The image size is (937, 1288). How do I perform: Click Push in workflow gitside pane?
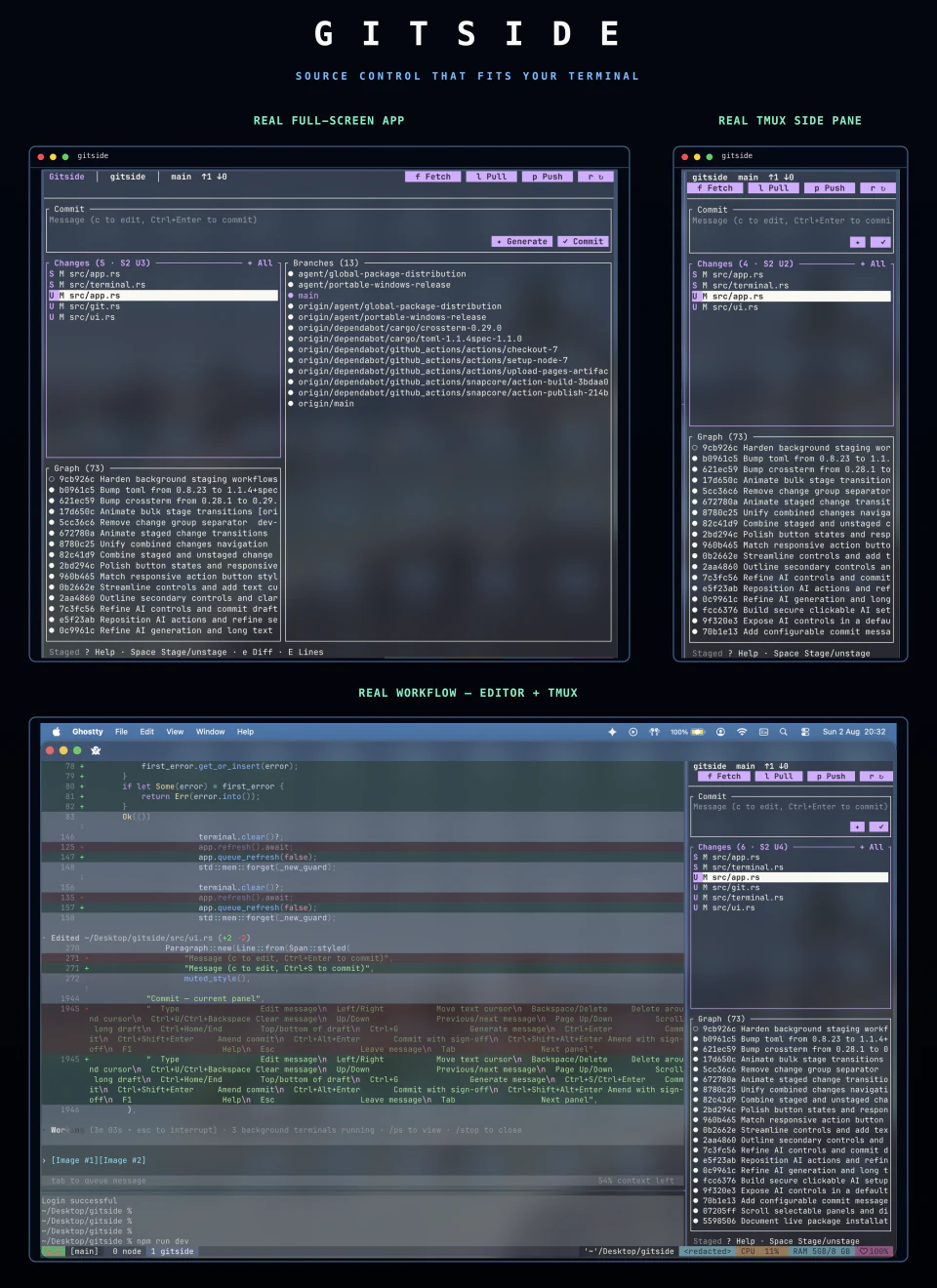click(831, 777)
